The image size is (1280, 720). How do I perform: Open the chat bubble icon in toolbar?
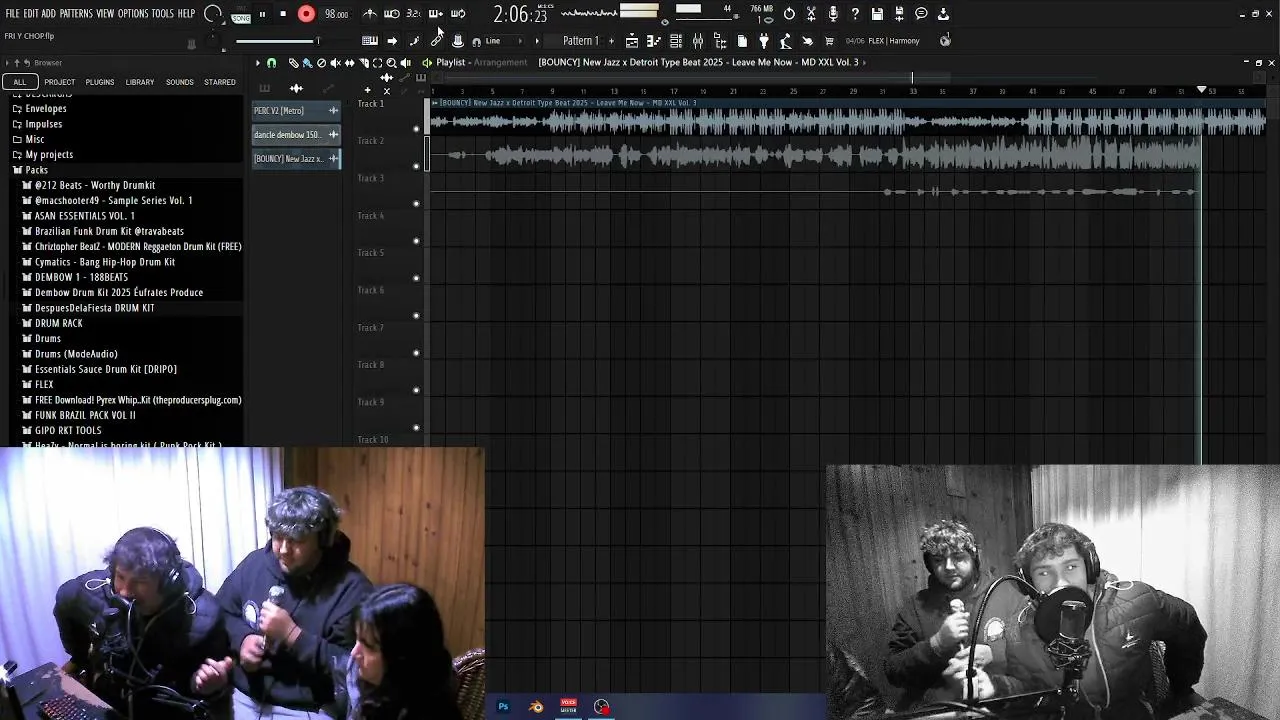pyautogui.click(x=921, y=14)
